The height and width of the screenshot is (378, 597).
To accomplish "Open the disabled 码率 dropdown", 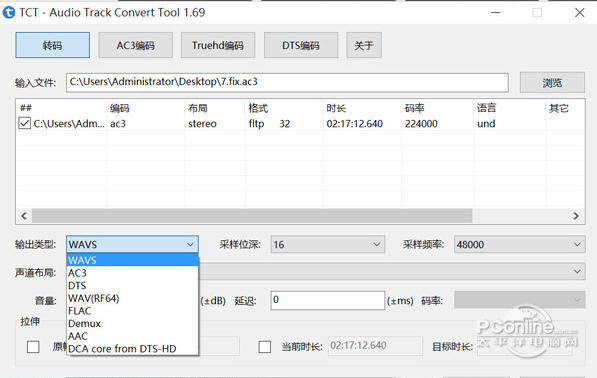I will (519, 300).
